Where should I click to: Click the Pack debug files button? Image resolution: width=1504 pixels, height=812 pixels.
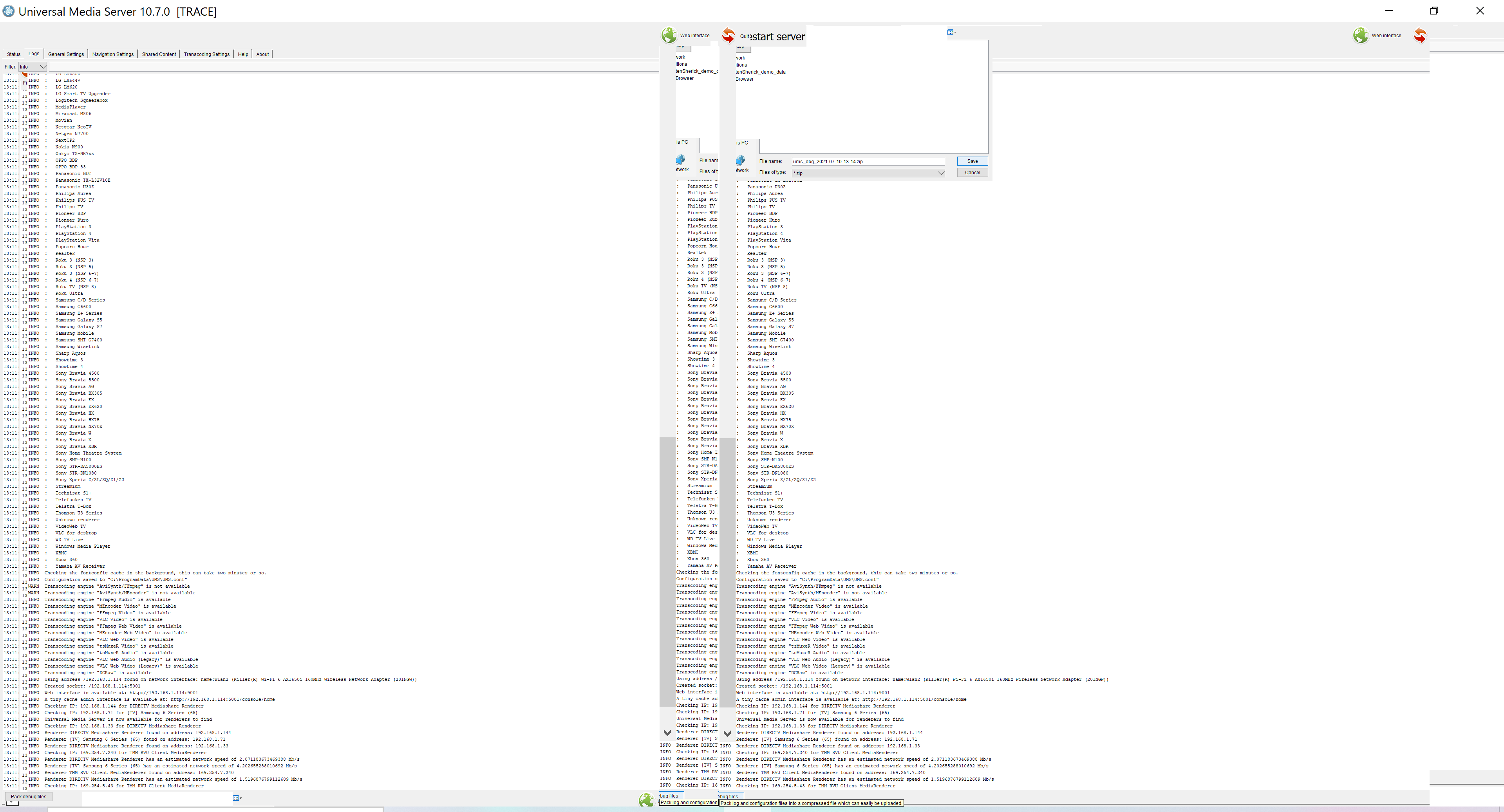click(x=29, y=796)
